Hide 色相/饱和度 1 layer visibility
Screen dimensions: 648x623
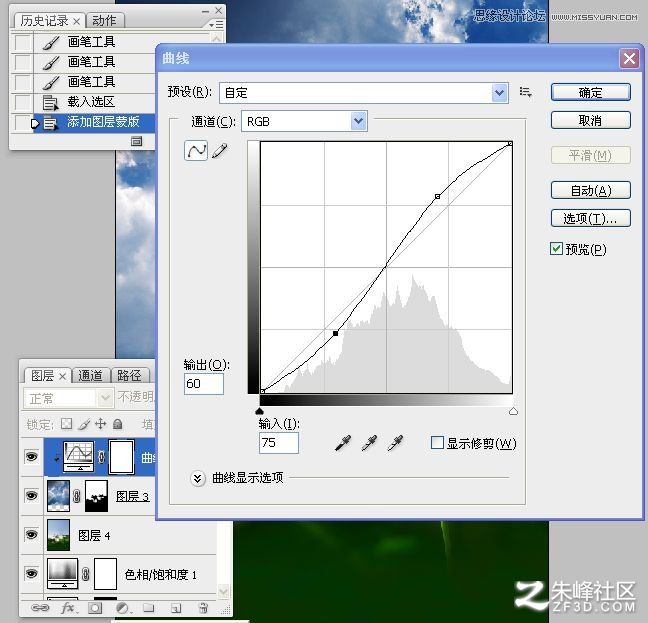31,573
